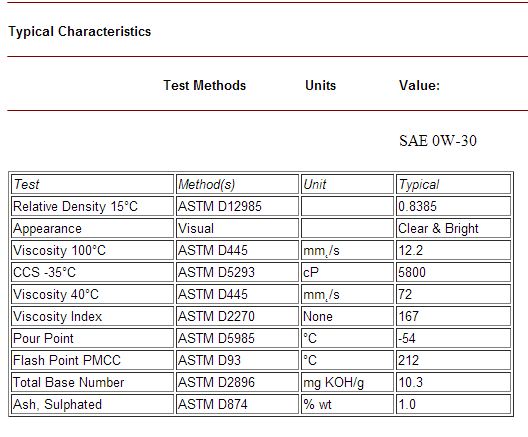This screenshot has width=528, height=437.
Task: Click the Flash Point PMCC cell
Action: pos(92,360)
